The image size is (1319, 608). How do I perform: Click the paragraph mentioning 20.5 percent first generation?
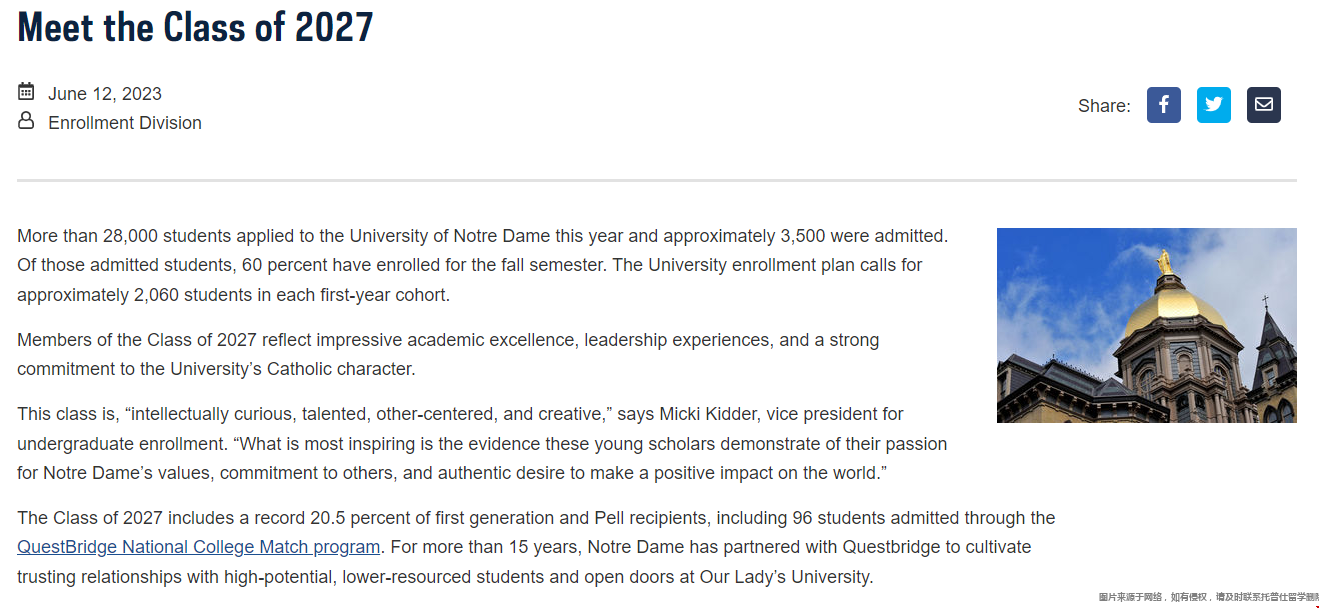point(536,547)
